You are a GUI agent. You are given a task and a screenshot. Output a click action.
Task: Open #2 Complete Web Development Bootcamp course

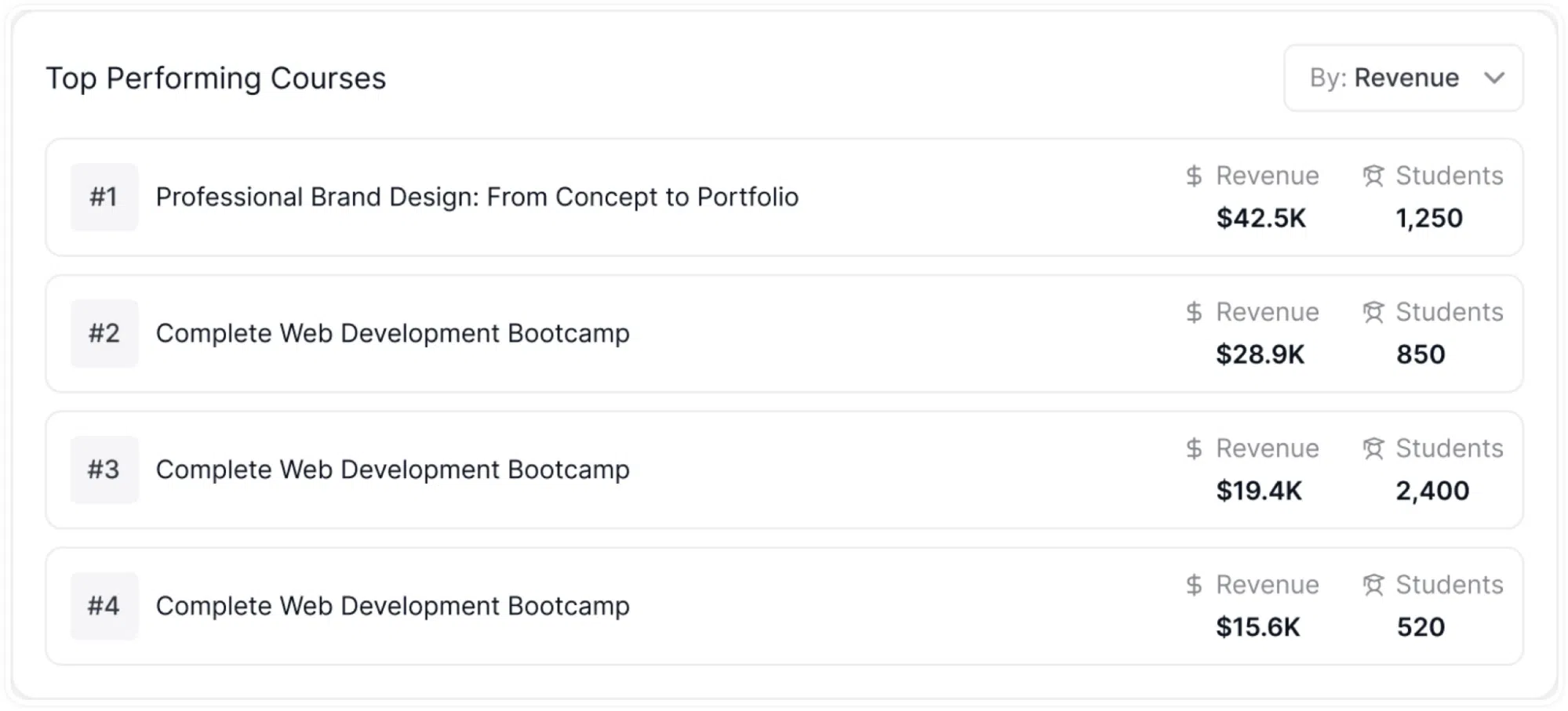(392, 333)
